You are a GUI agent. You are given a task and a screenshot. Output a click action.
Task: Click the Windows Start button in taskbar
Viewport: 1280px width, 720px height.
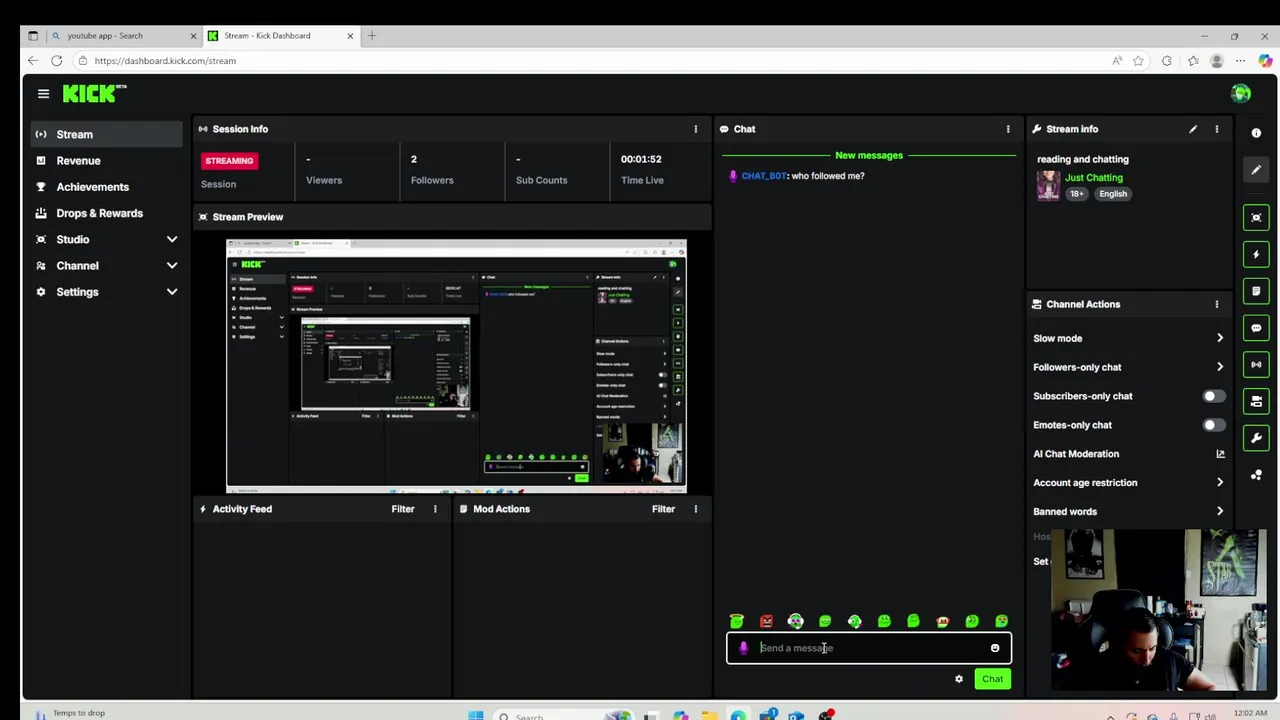(x=476, y=715)
